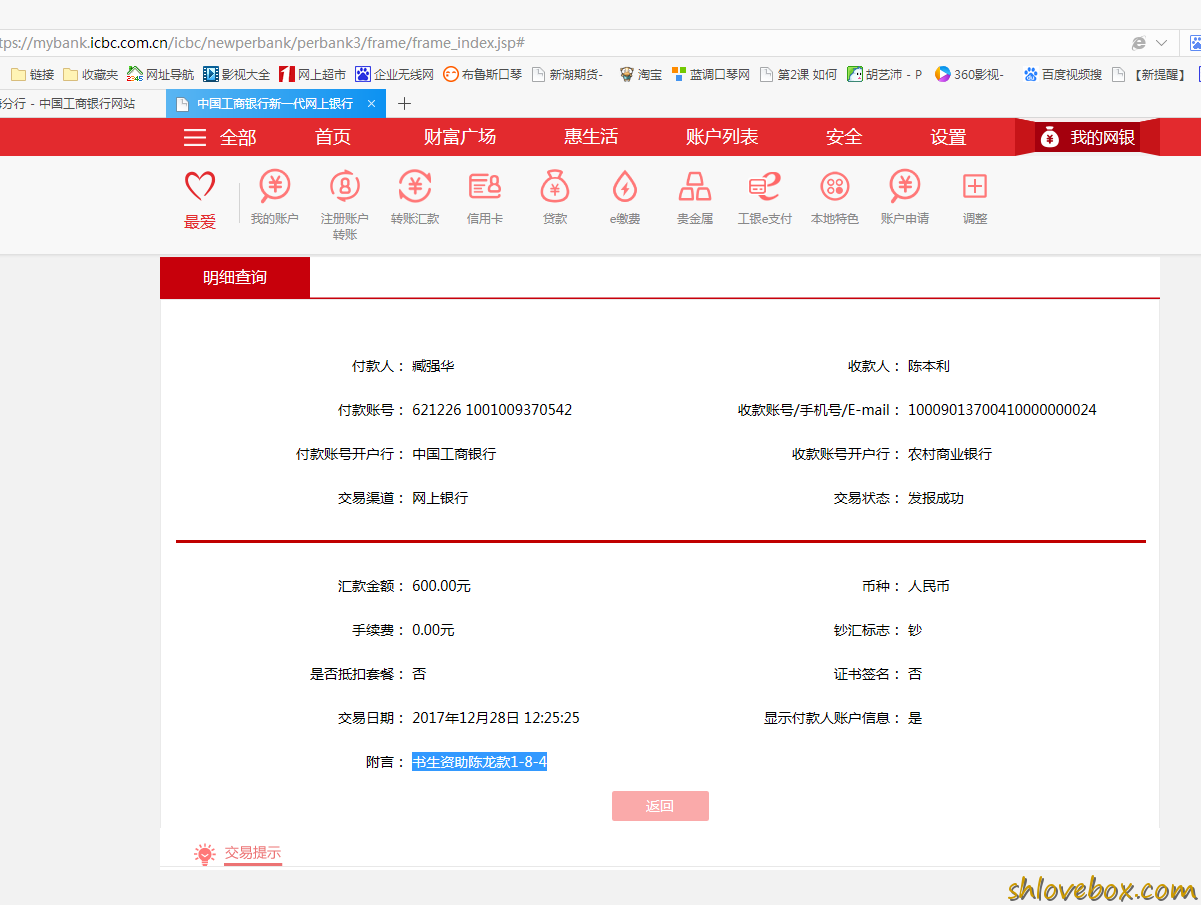Open the 360影视 bookmark
Image resolution: width=1201 pixels, height=905 pixels.
969,74
